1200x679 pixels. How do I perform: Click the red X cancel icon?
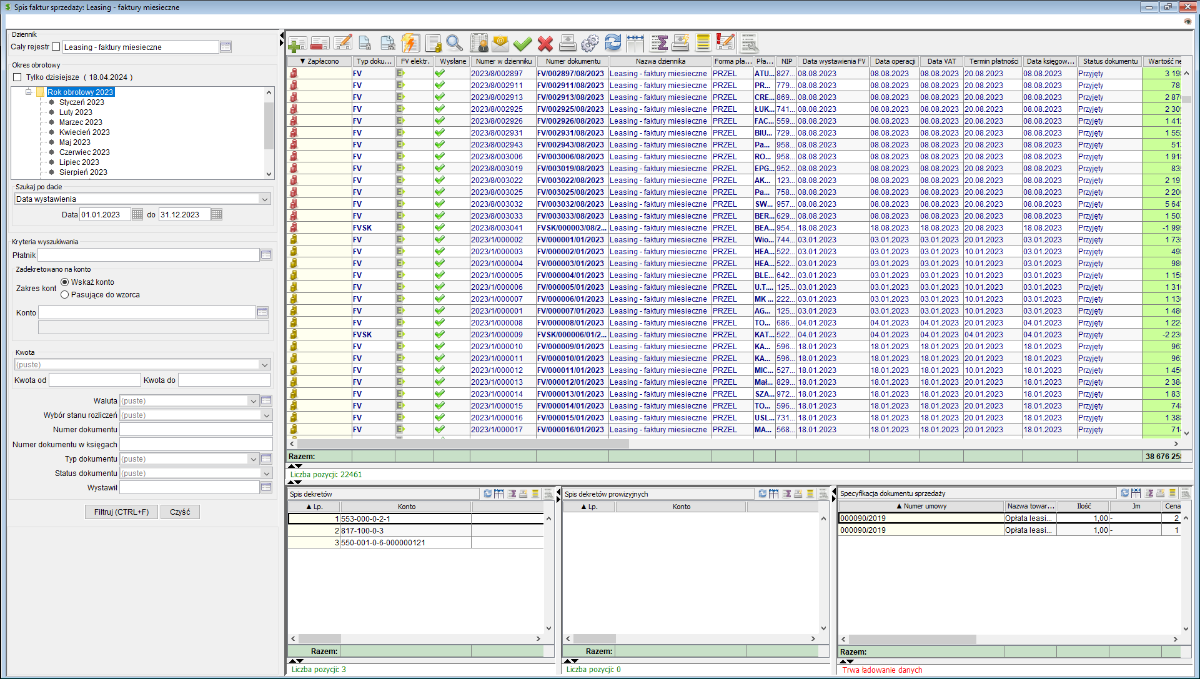(545, 43)
